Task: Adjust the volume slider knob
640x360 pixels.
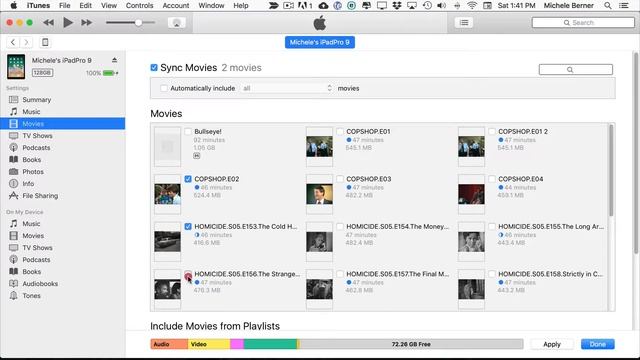Action: pyautogui.click(x=138, y=22)
